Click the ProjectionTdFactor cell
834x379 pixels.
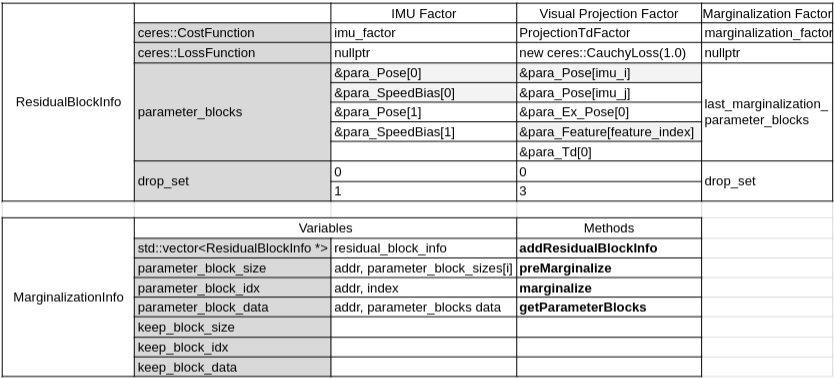(x=608, y=33)
